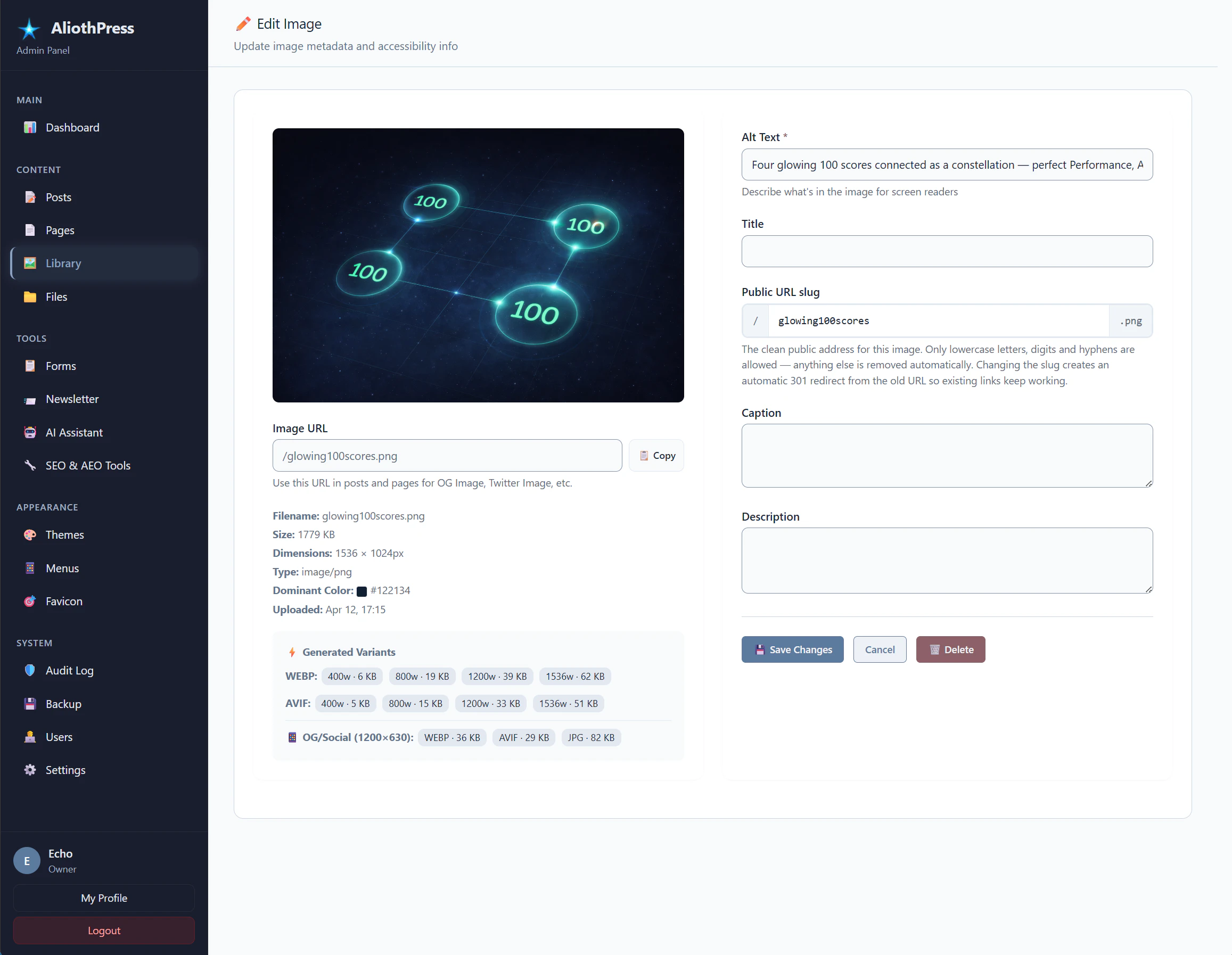Open the Pages section
The height and width of the screenshot is (955, 1232).
pyautogui.click(x=59, y=230)
